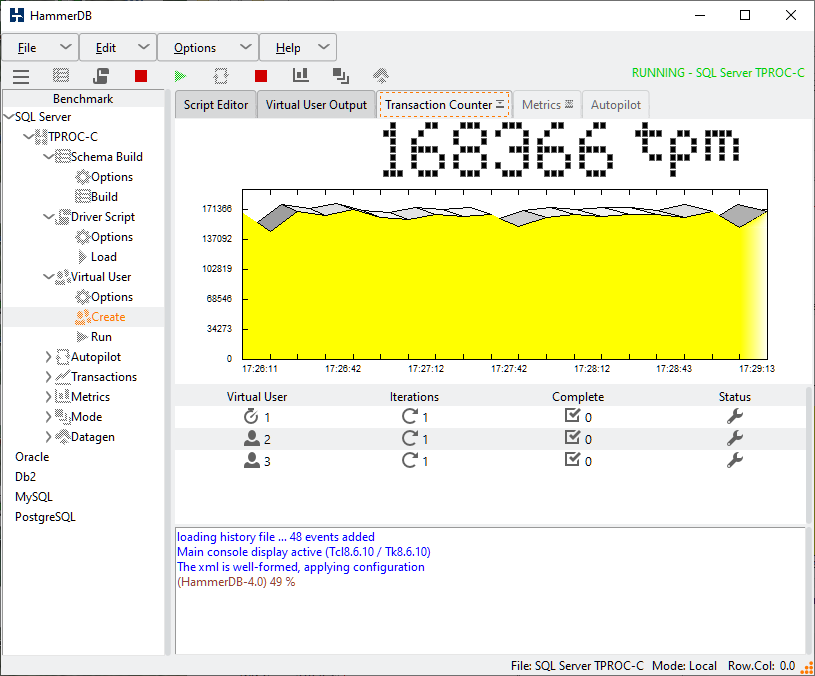Click the Complete column header

[x=578, y=397]
